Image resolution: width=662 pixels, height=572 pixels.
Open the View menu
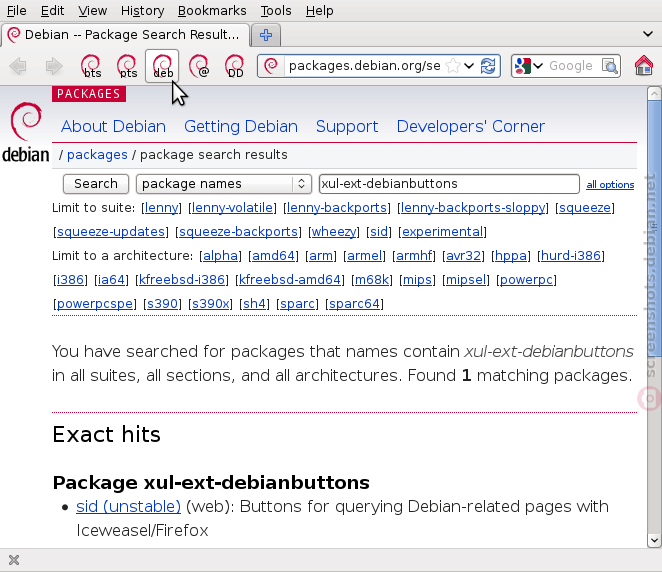click(92, 11)
